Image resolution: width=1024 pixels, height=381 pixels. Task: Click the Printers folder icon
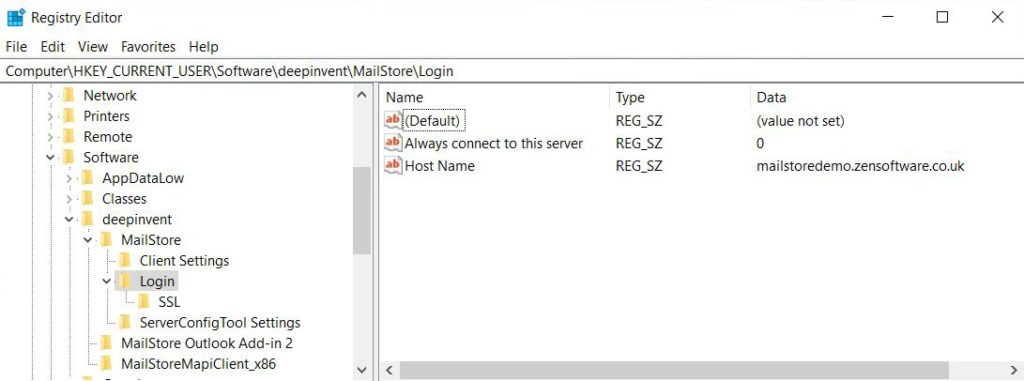69,116
